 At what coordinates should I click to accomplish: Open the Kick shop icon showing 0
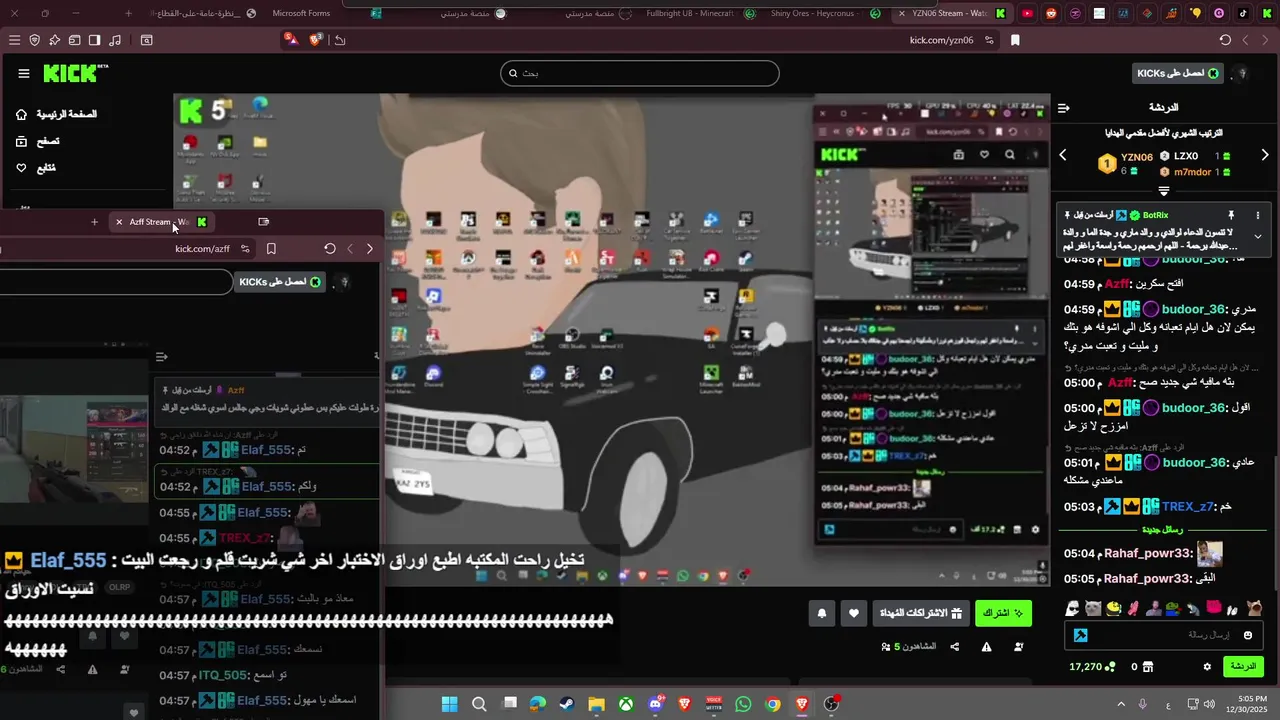(1142, 667)
